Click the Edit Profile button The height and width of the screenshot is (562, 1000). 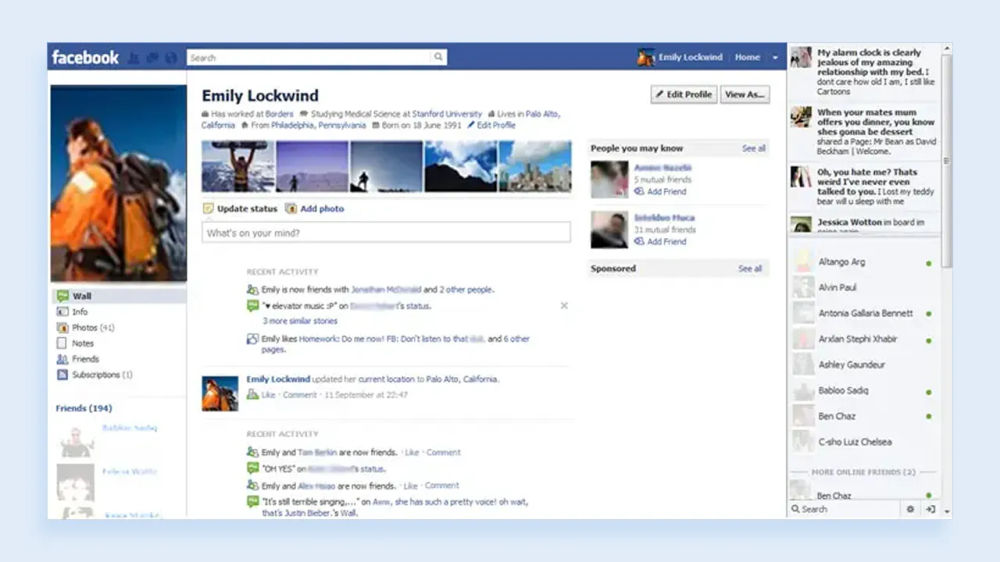[x=684, y=94]
